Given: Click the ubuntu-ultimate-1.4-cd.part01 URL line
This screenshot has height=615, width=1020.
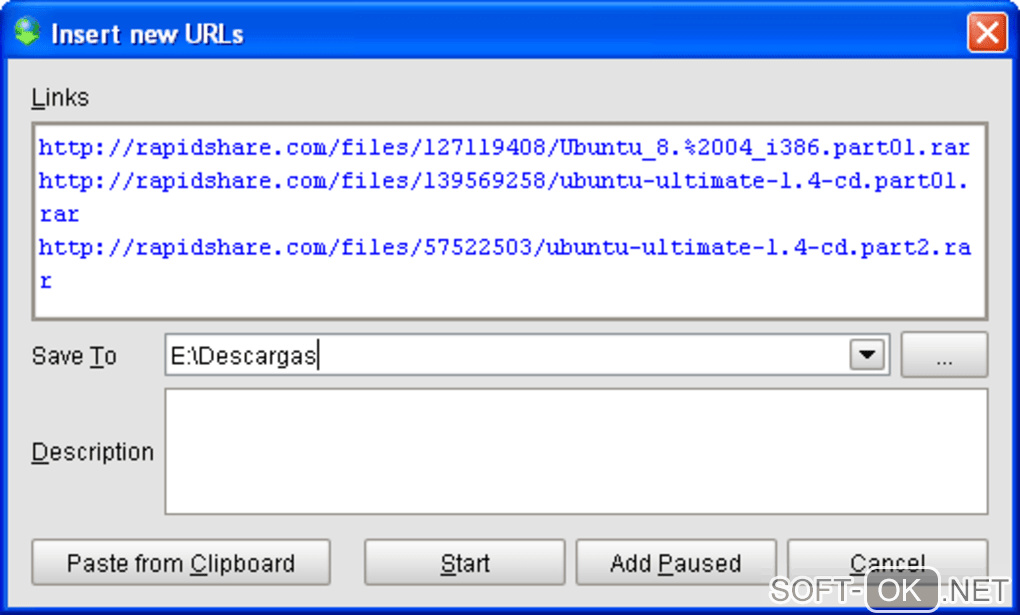Looking at the screenshot, I should (x=504, y=182).
